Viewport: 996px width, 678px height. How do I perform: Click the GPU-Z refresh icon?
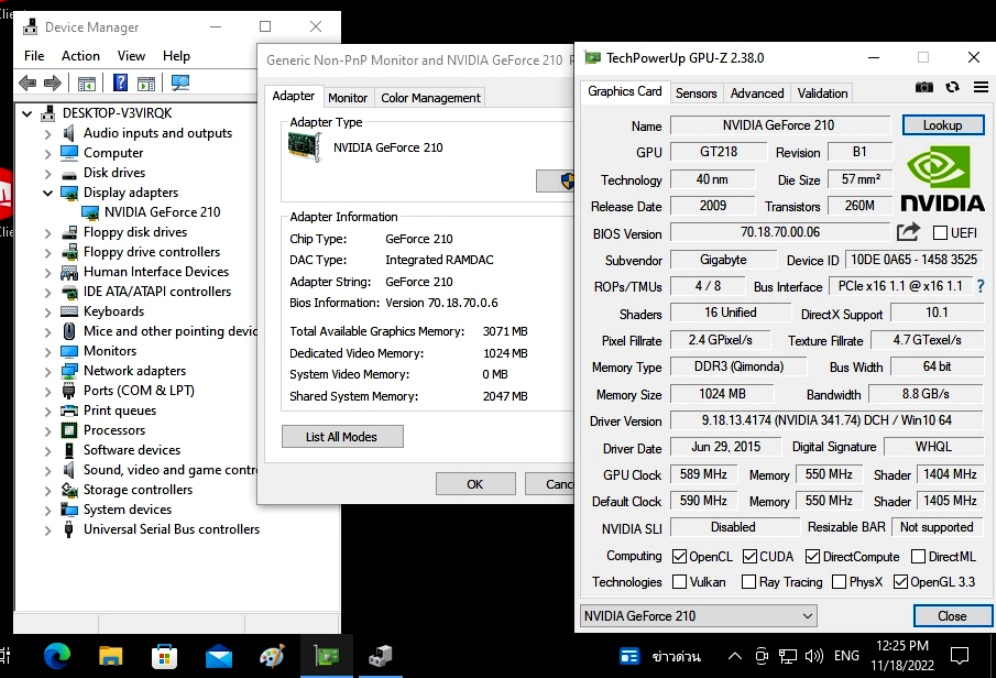(x=953, y=87)
